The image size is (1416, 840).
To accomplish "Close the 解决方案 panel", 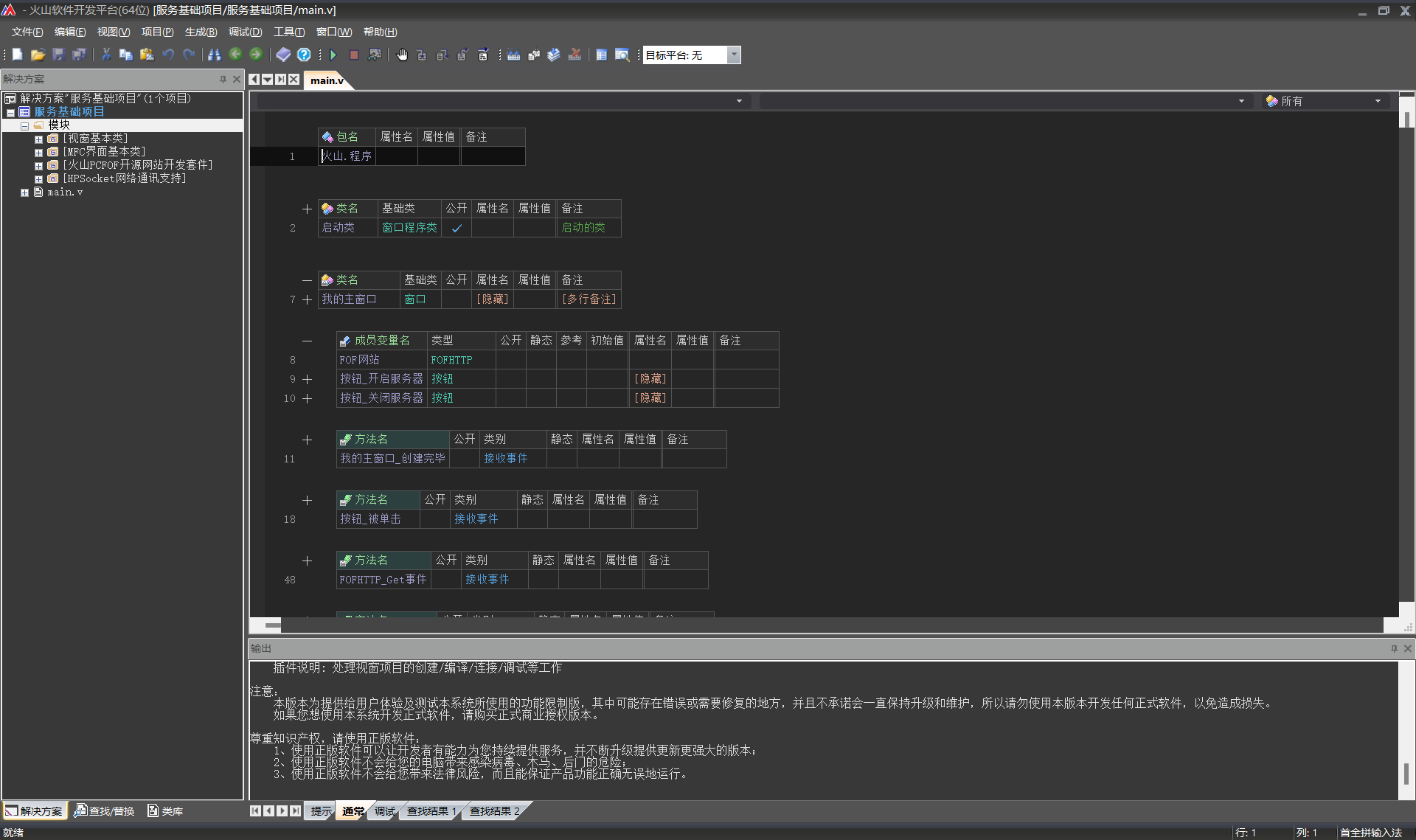I will [x=237, y=79].
